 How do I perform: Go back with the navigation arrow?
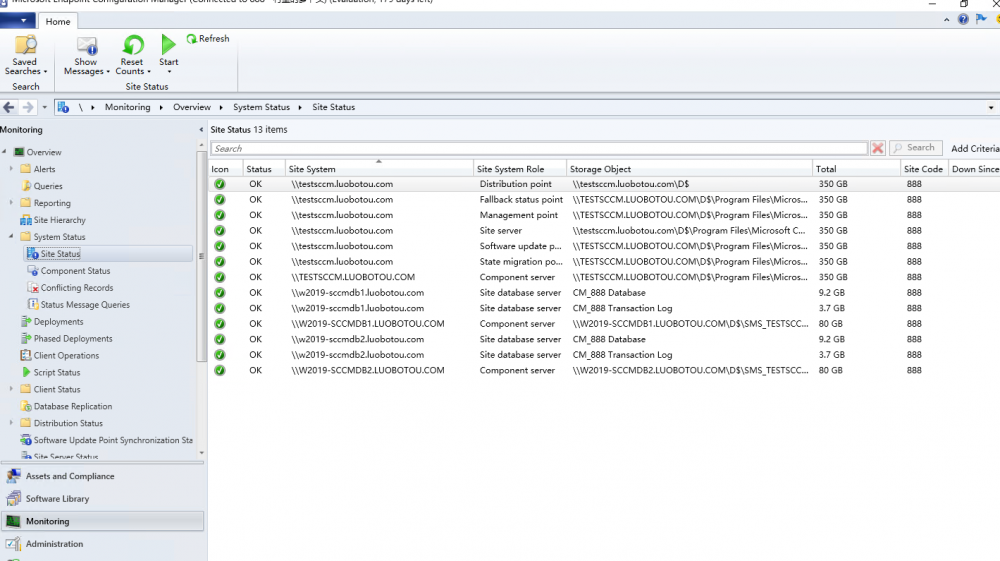point(9,107)
